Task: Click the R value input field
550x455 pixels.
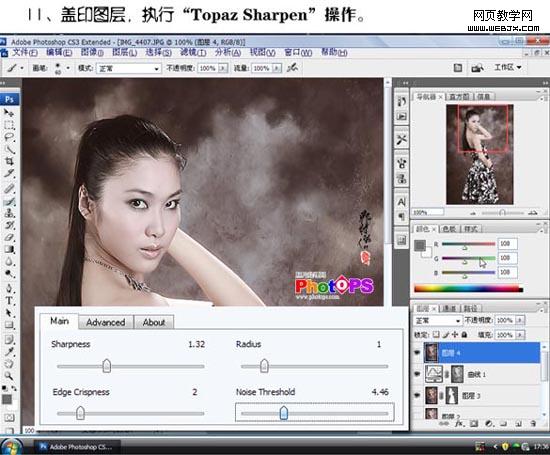Action: pos(508,243)
